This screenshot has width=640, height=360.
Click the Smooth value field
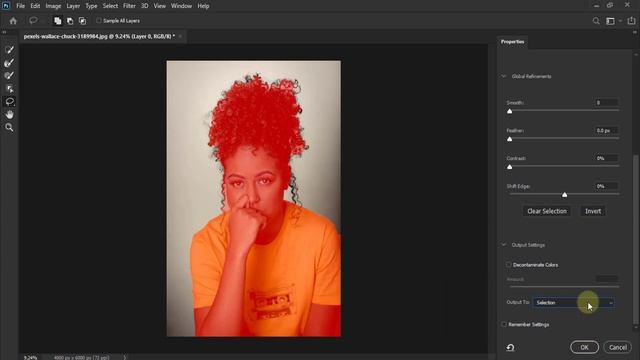pyautogui.click(x=607, y=102)
